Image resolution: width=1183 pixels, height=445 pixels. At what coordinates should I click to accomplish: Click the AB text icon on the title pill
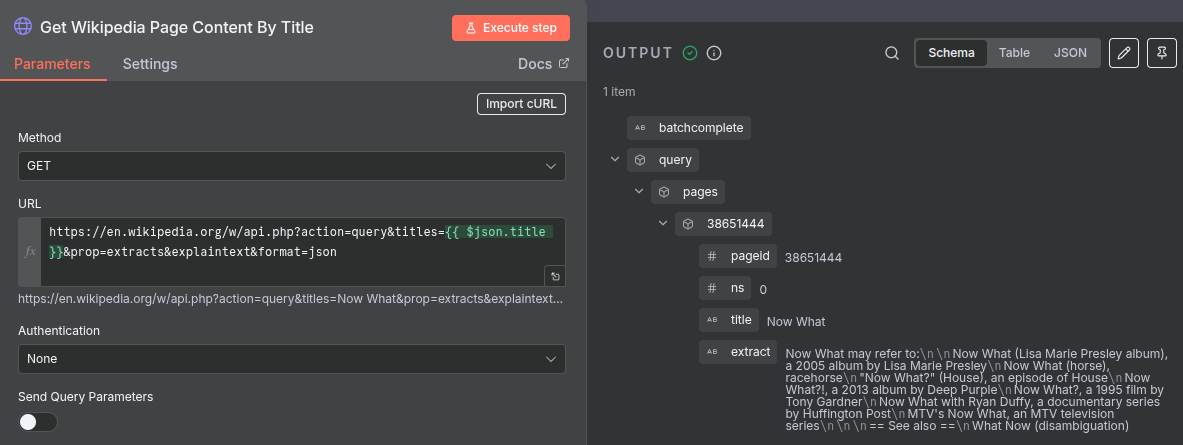click(x=712, y=320)
